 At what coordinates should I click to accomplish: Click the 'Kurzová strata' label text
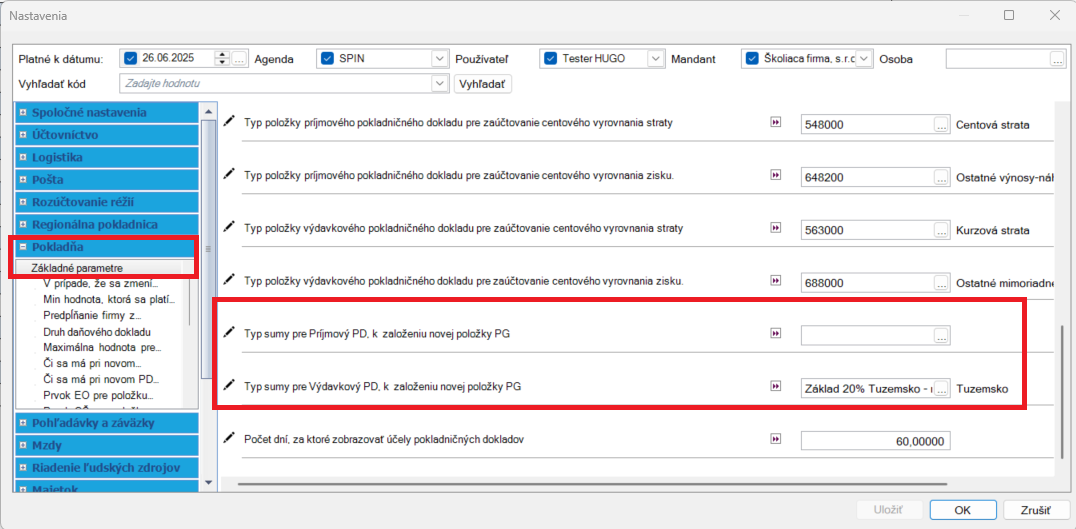(992, 230)
